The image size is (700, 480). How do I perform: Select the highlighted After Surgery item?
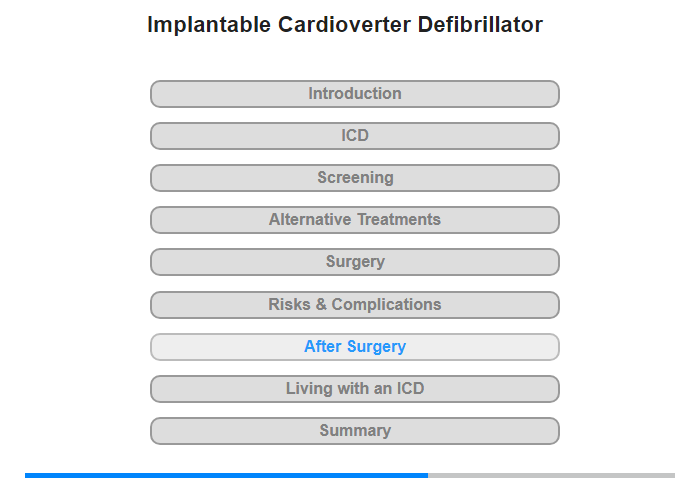point(354,347)
